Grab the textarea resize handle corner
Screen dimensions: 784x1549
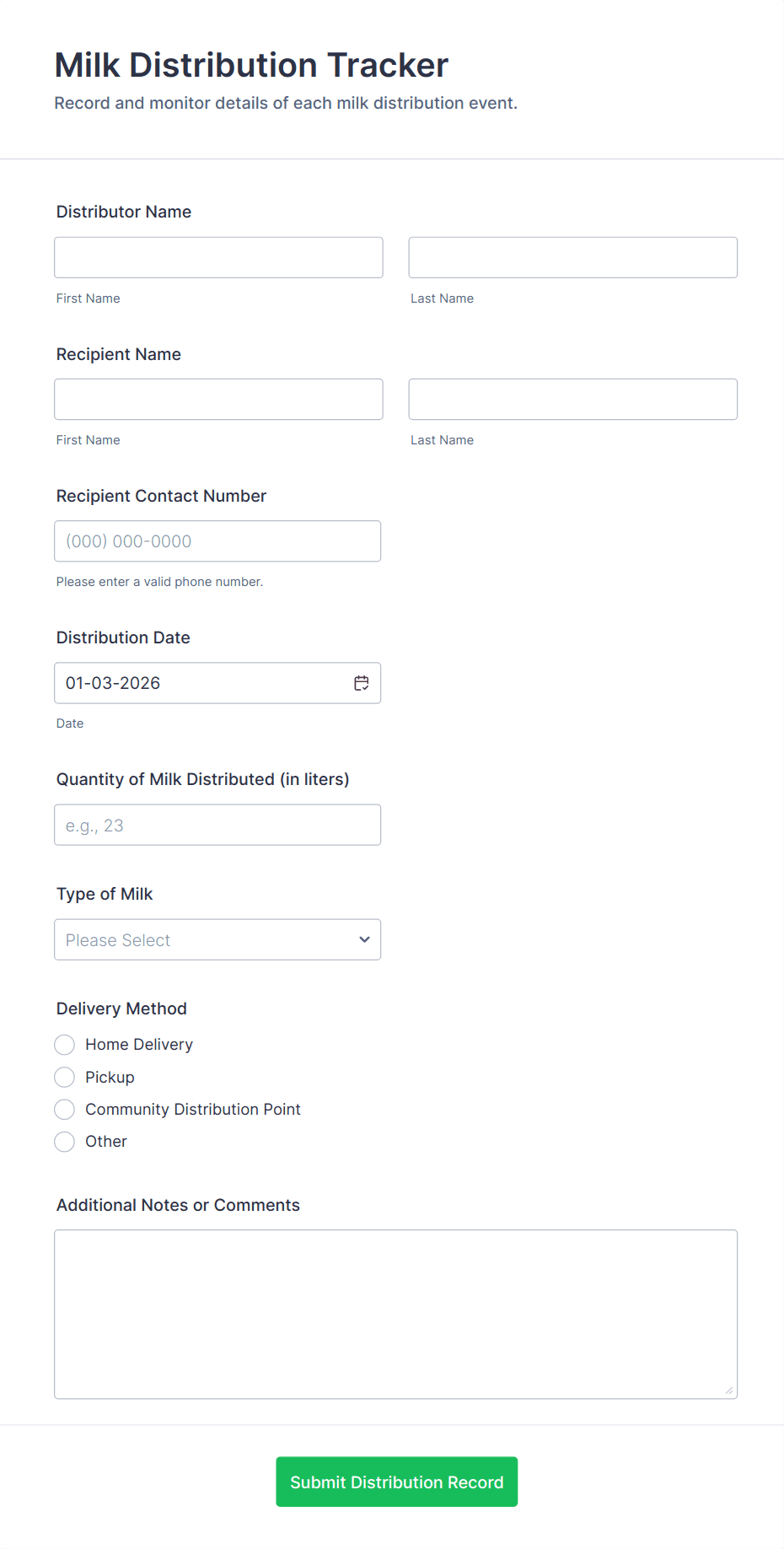point(729,1390)
